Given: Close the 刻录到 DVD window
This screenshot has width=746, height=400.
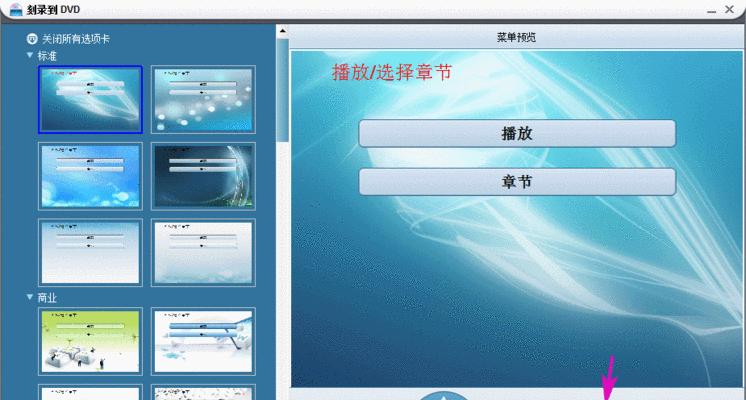Looking at the screenshot, I should click(729, 9).
